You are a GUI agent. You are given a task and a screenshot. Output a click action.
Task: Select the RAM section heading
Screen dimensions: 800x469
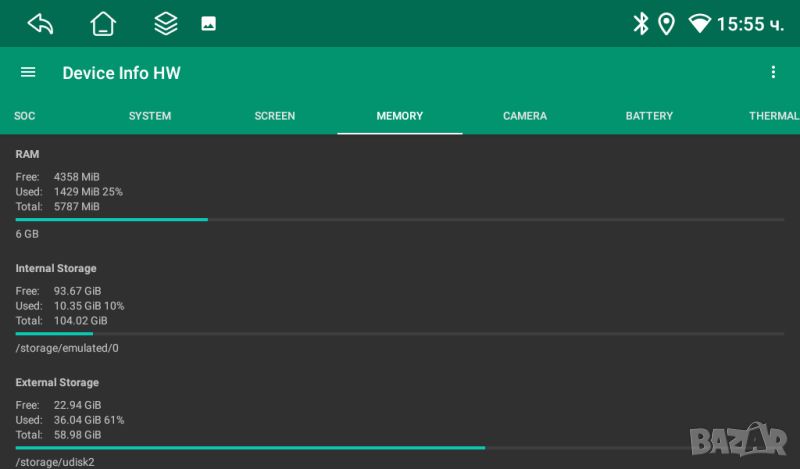point(27,154)
